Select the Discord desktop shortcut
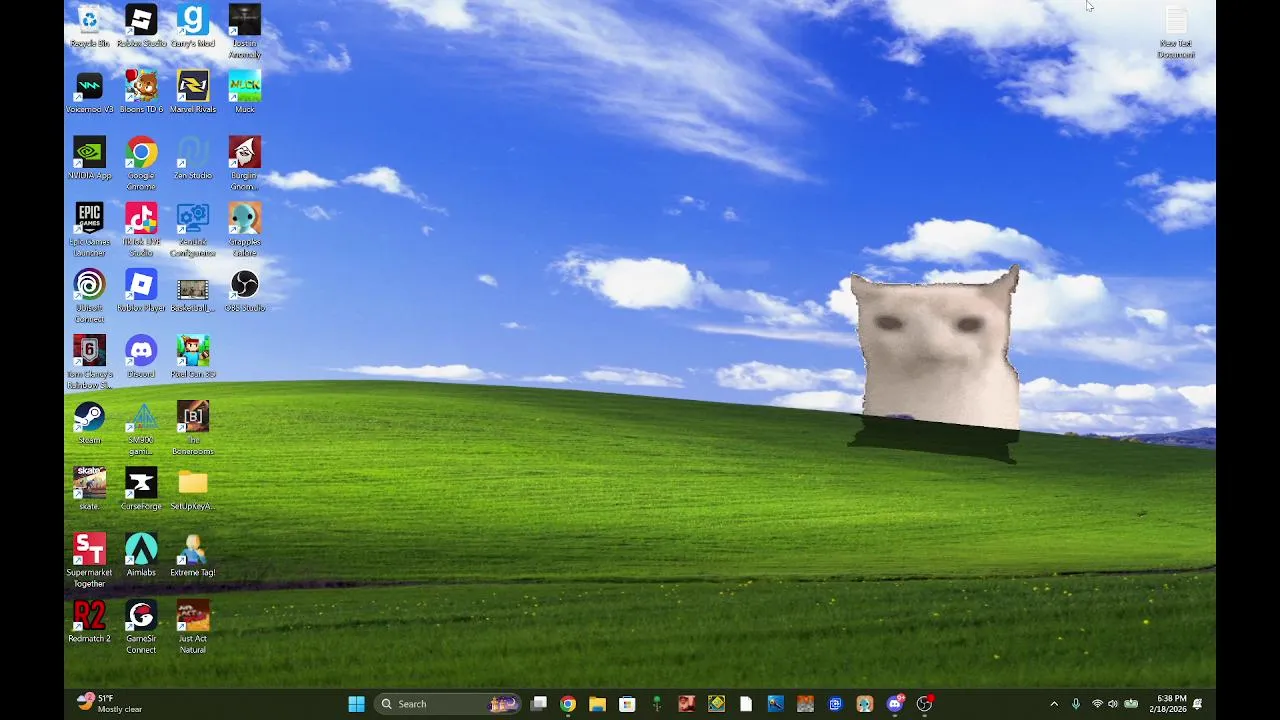 (x=141, y=358)
